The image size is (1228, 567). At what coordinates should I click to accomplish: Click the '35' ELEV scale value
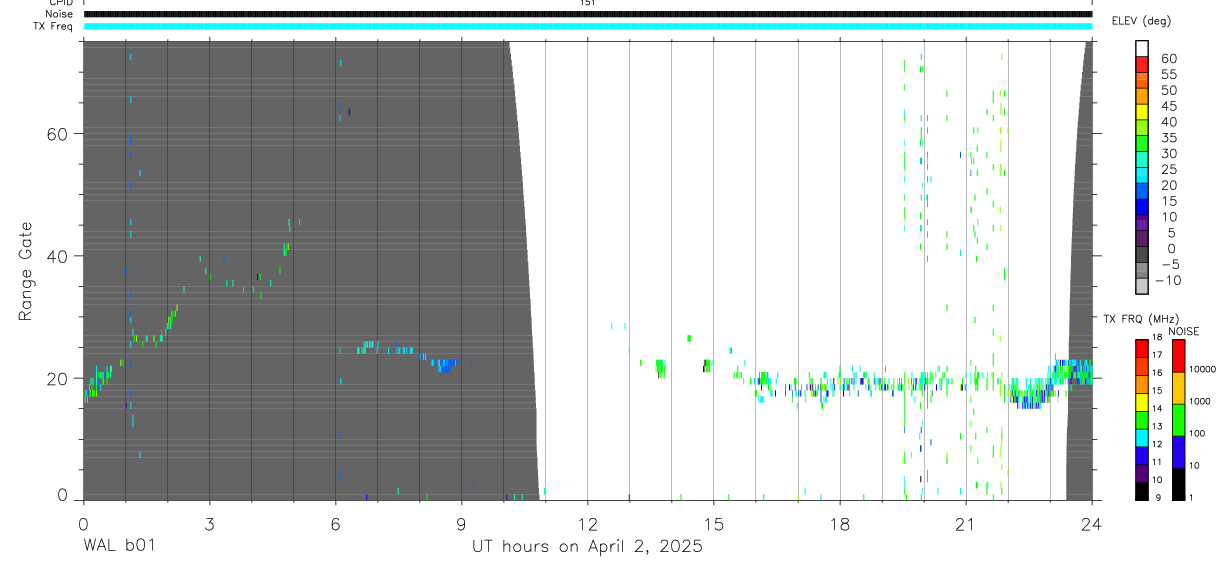[1169, 137]
